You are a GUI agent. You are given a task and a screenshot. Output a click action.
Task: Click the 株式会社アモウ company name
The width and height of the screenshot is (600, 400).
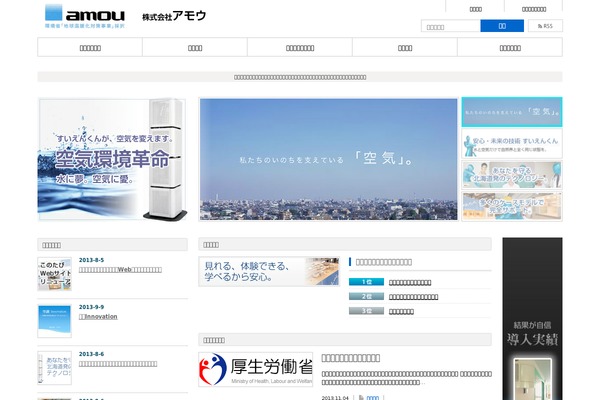[x=174, y=16]
